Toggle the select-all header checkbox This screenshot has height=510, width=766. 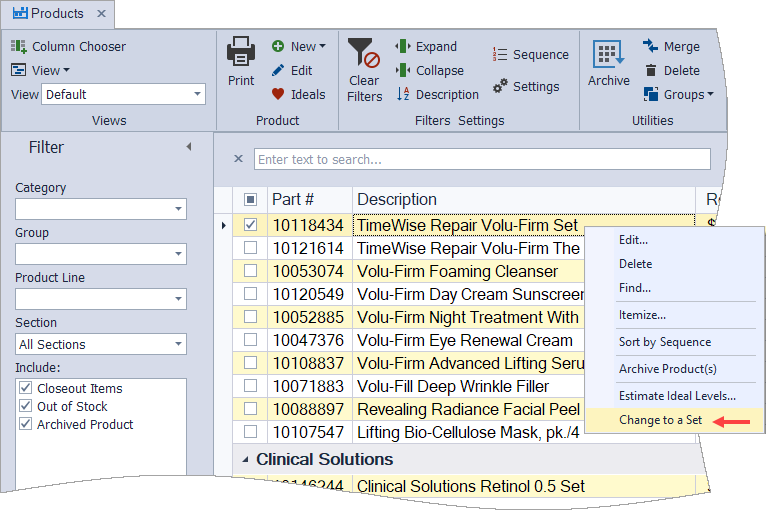pyautogui.click(x=250, y=199)
